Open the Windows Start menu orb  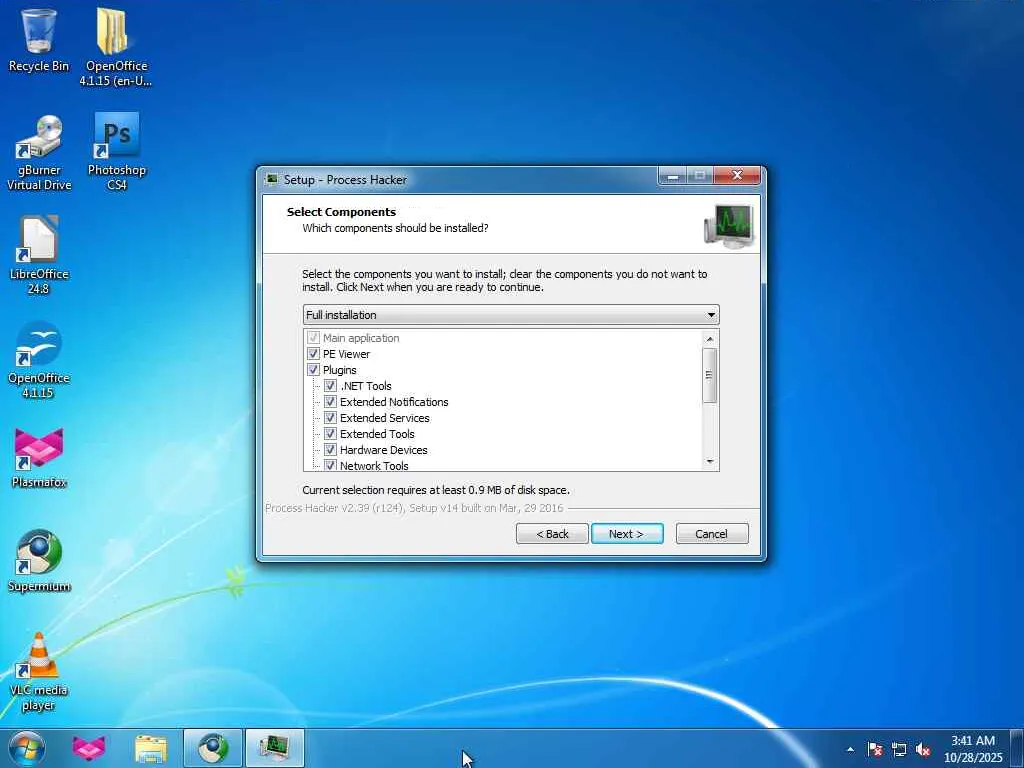point(27,748)
